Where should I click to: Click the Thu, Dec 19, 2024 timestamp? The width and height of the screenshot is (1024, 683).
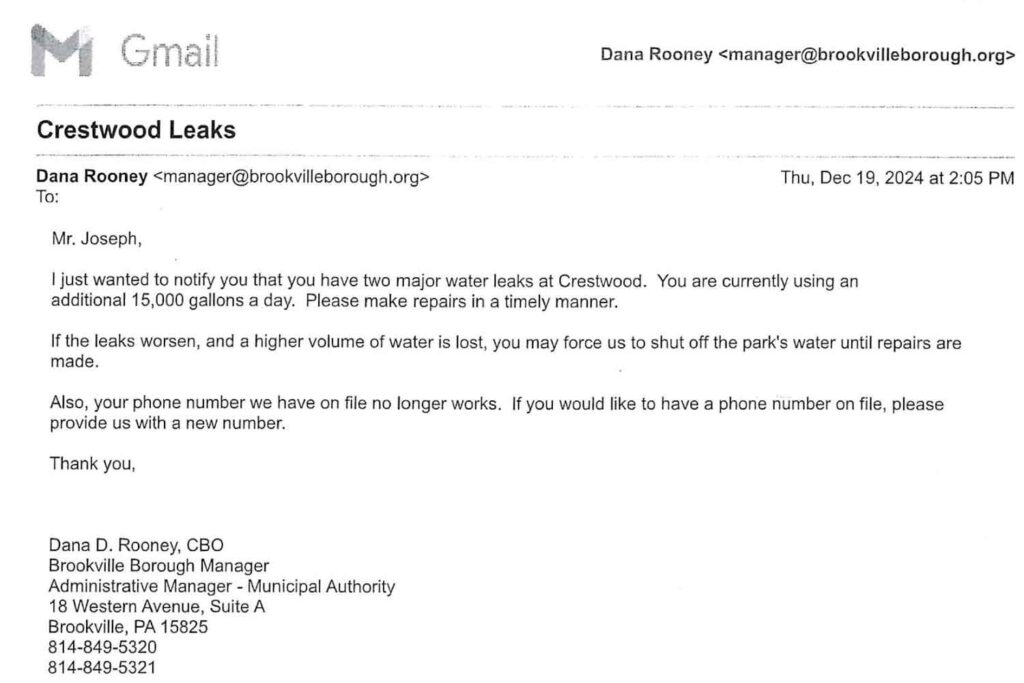(897, 178)
